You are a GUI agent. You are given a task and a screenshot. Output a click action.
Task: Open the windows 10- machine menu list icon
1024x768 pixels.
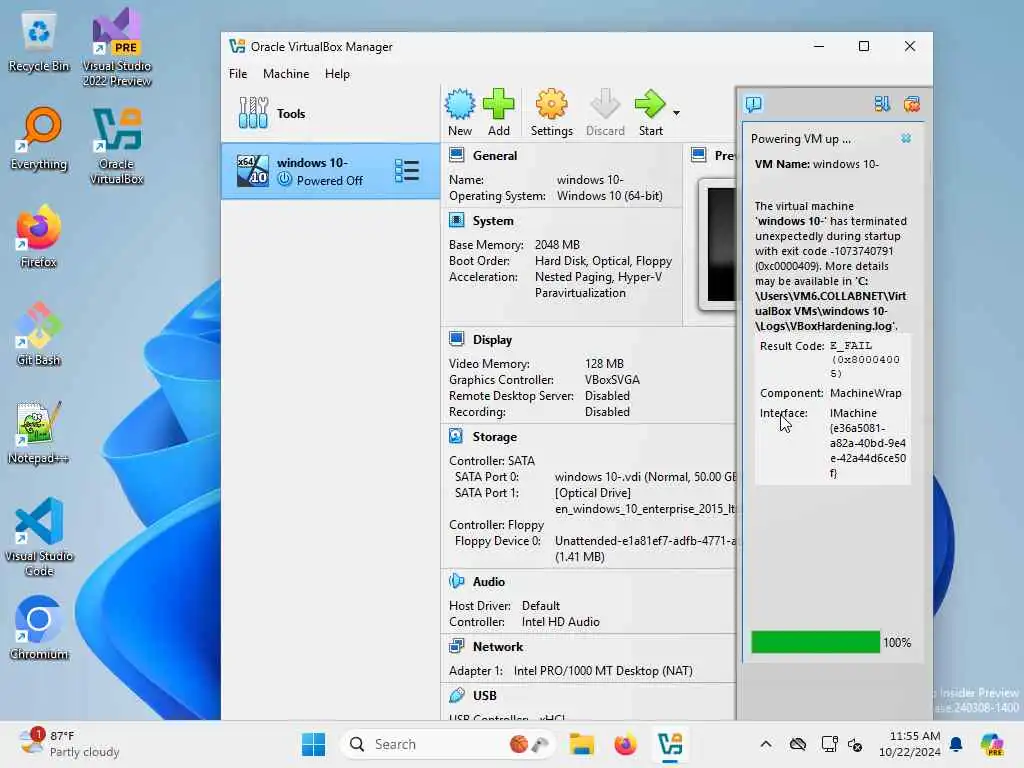pos(406,171)
